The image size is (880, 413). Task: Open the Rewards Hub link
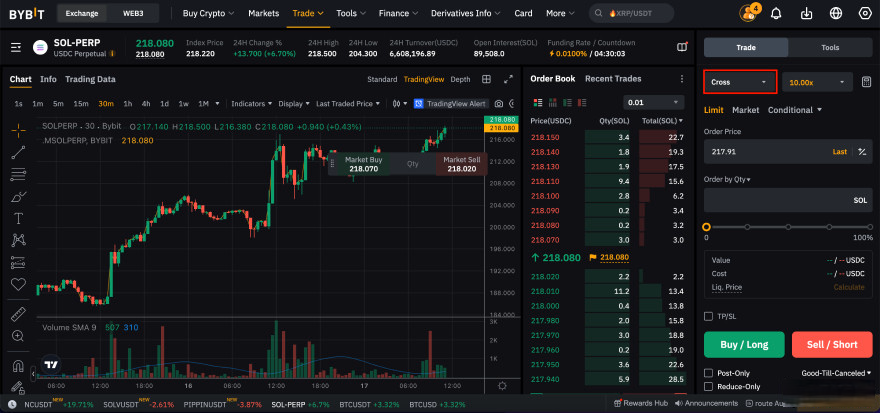point(640,403)
